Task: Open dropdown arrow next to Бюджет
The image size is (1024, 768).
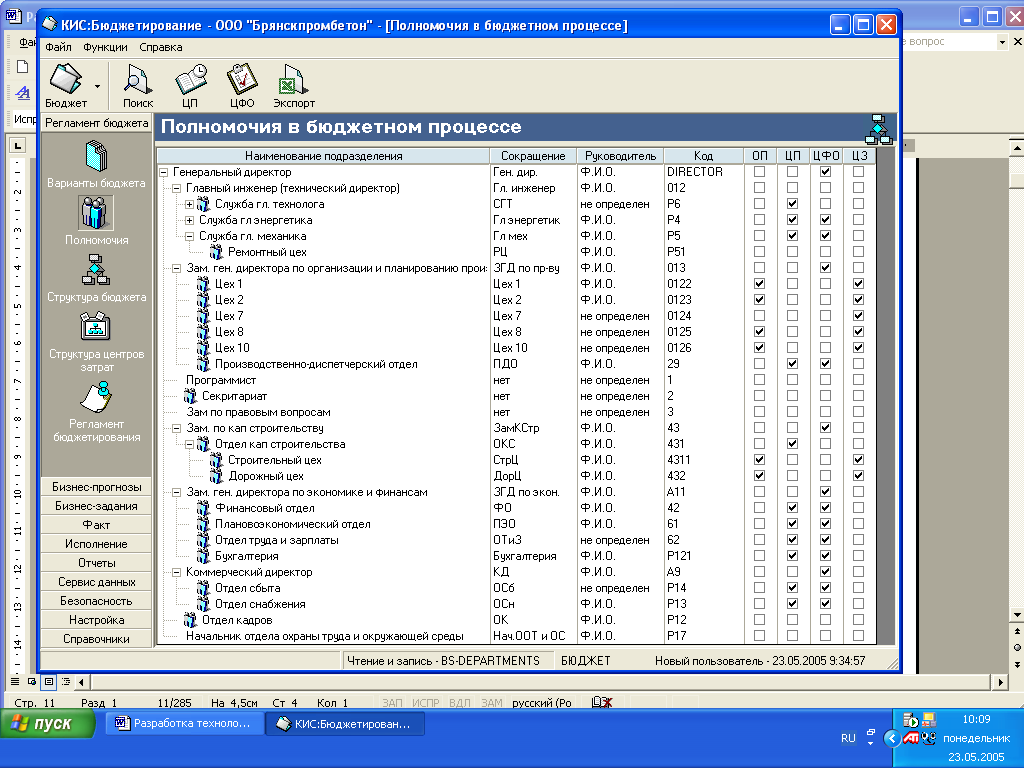Action: [98, 87]
